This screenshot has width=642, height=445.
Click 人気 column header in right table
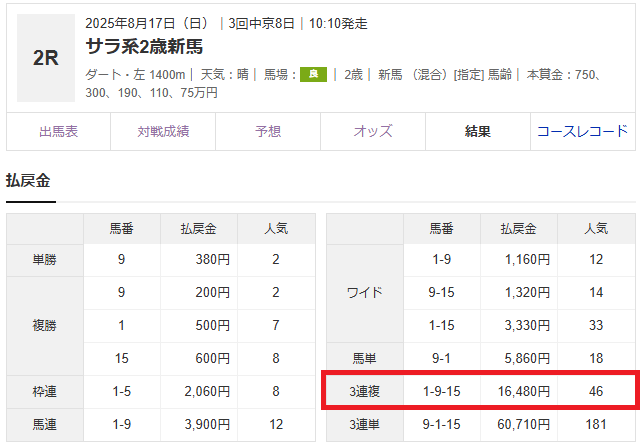click(x=596, y=228)
